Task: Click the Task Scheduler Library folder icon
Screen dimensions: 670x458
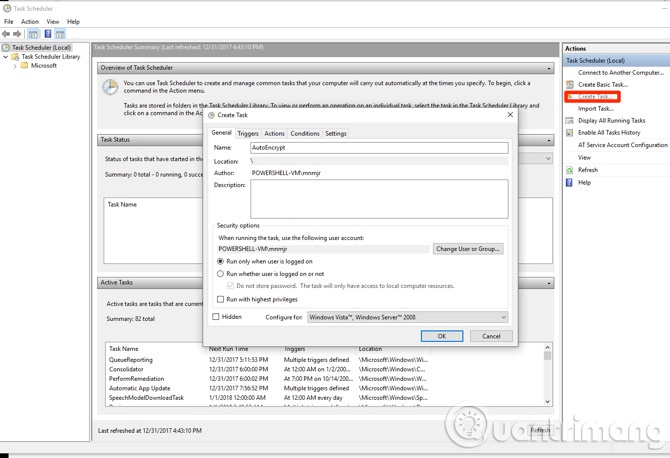Action: 15,57
